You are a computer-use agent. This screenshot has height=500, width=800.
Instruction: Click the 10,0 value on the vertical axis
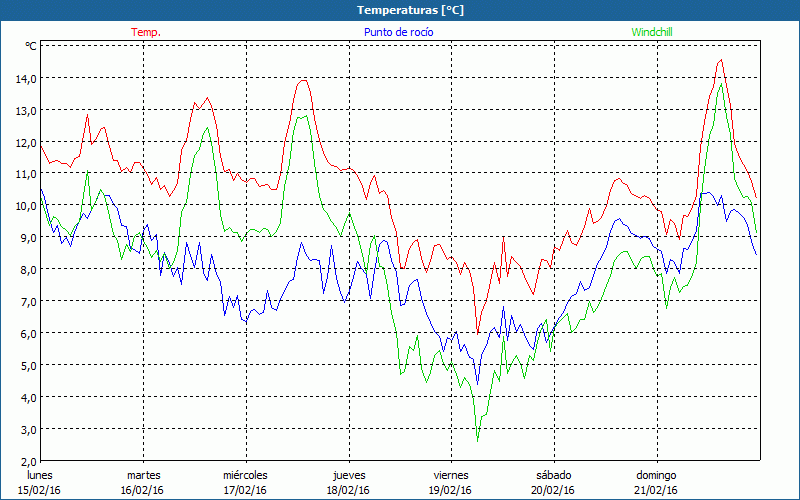(24, 206)
